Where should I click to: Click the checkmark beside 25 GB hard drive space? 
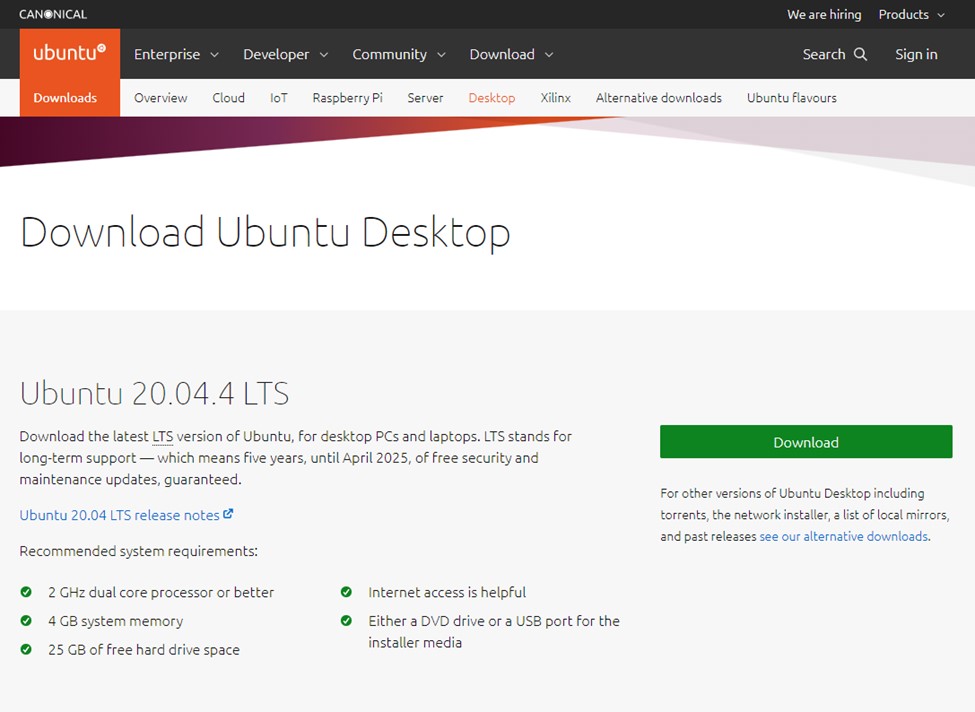(x=26, y=649)
